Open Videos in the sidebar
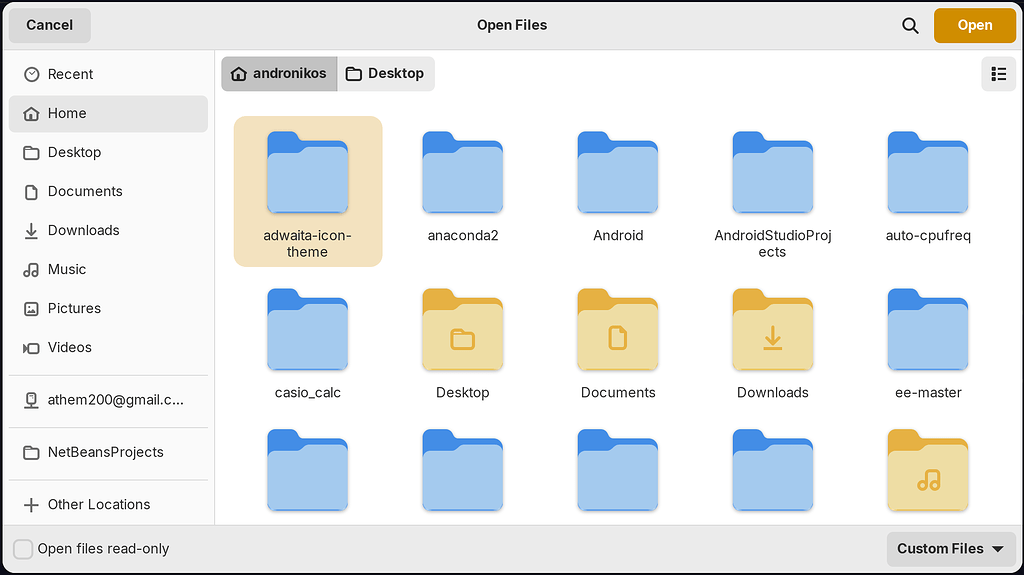The height and width of the screenshot is (575, 1024). [108, 348]
